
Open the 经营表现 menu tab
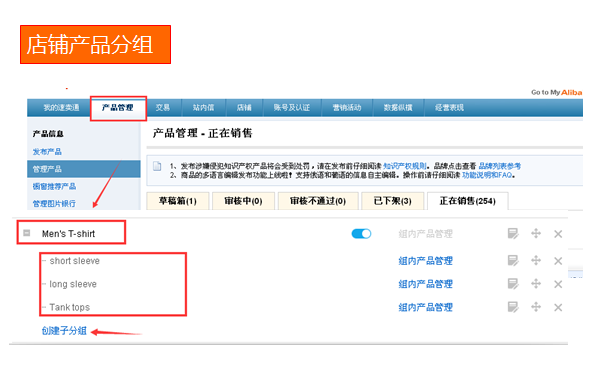coord(450,108)
